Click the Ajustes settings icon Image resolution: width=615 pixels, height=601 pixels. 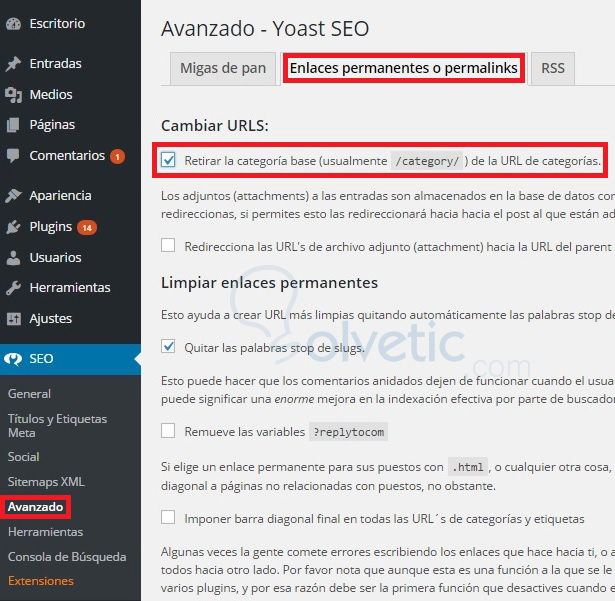point(14,319)
